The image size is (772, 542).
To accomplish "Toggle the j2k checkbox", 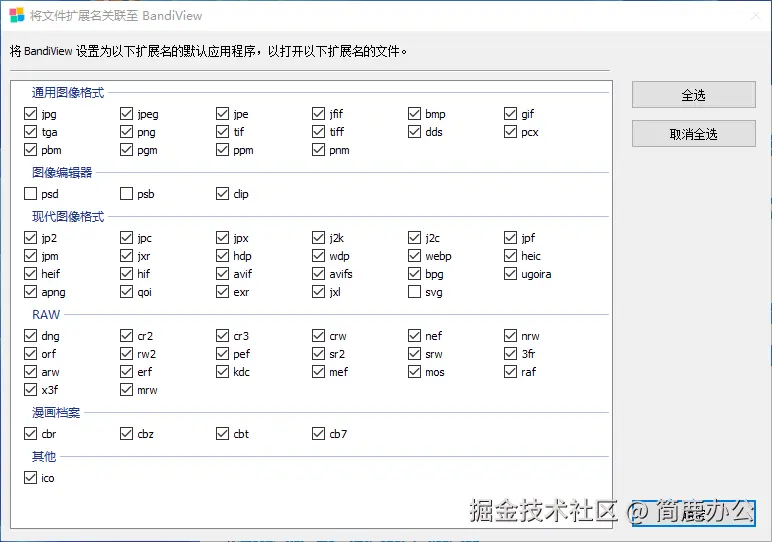I will (319, 238).
